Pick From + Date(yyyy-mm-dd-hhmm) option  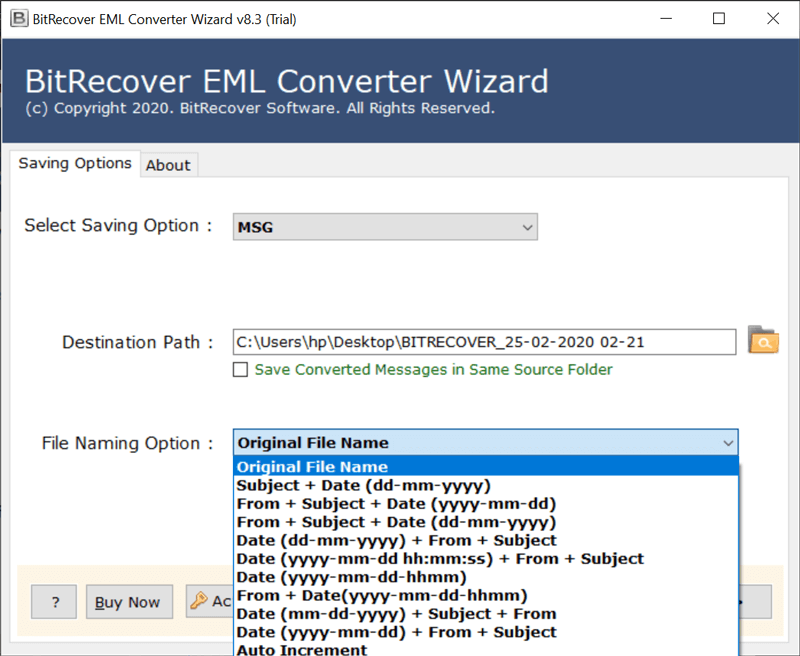tap(486, 595)
